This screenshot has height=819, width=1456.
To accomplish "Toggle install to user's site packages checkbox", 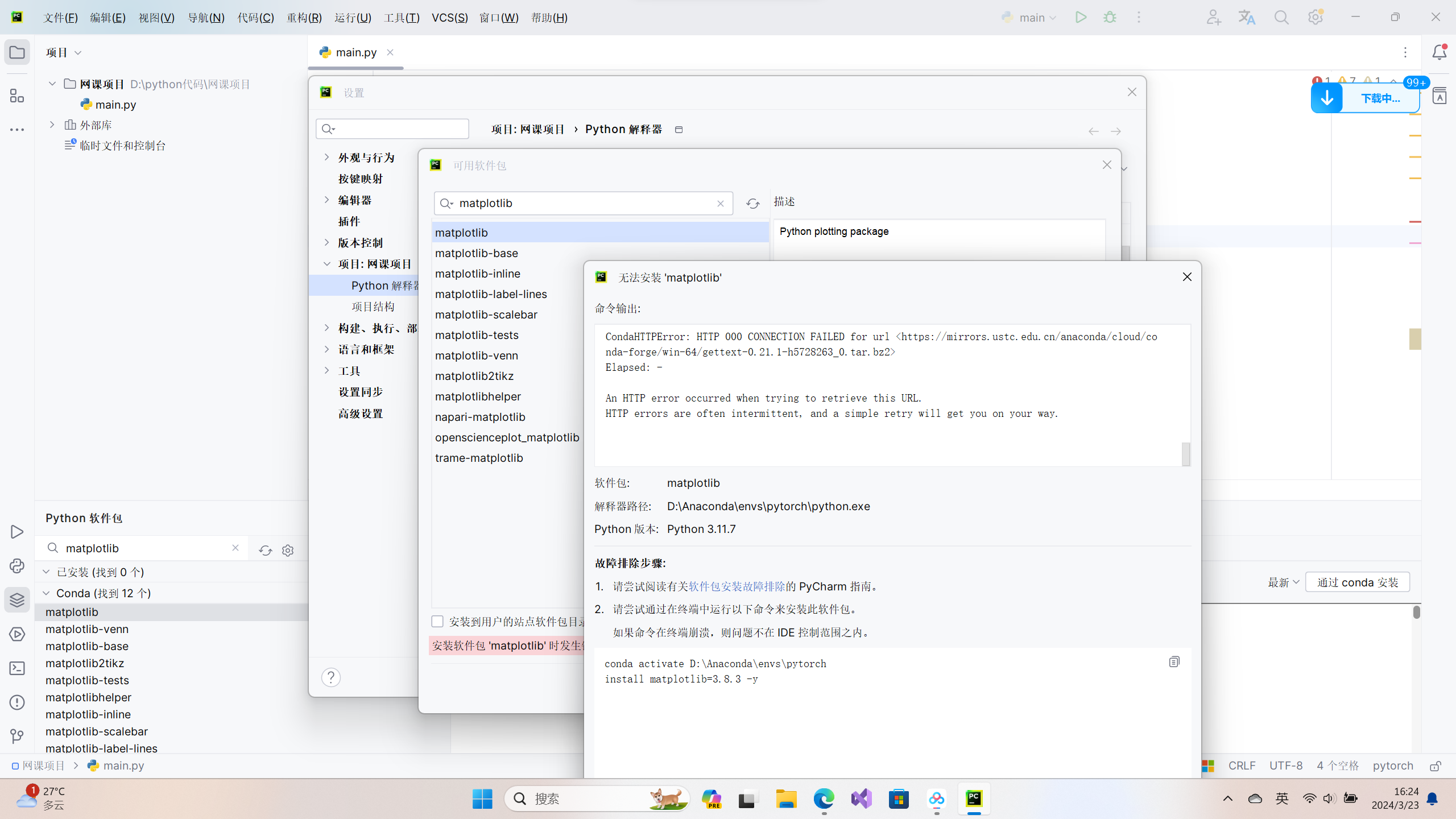I will (x=437, y=621).
